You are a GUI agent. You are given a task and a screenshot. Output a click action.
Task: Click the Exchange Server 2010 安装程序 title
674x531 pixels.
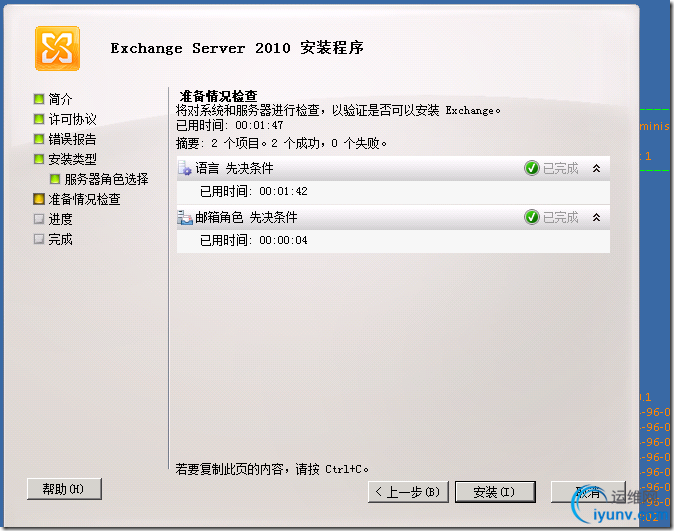coord(237,48)
